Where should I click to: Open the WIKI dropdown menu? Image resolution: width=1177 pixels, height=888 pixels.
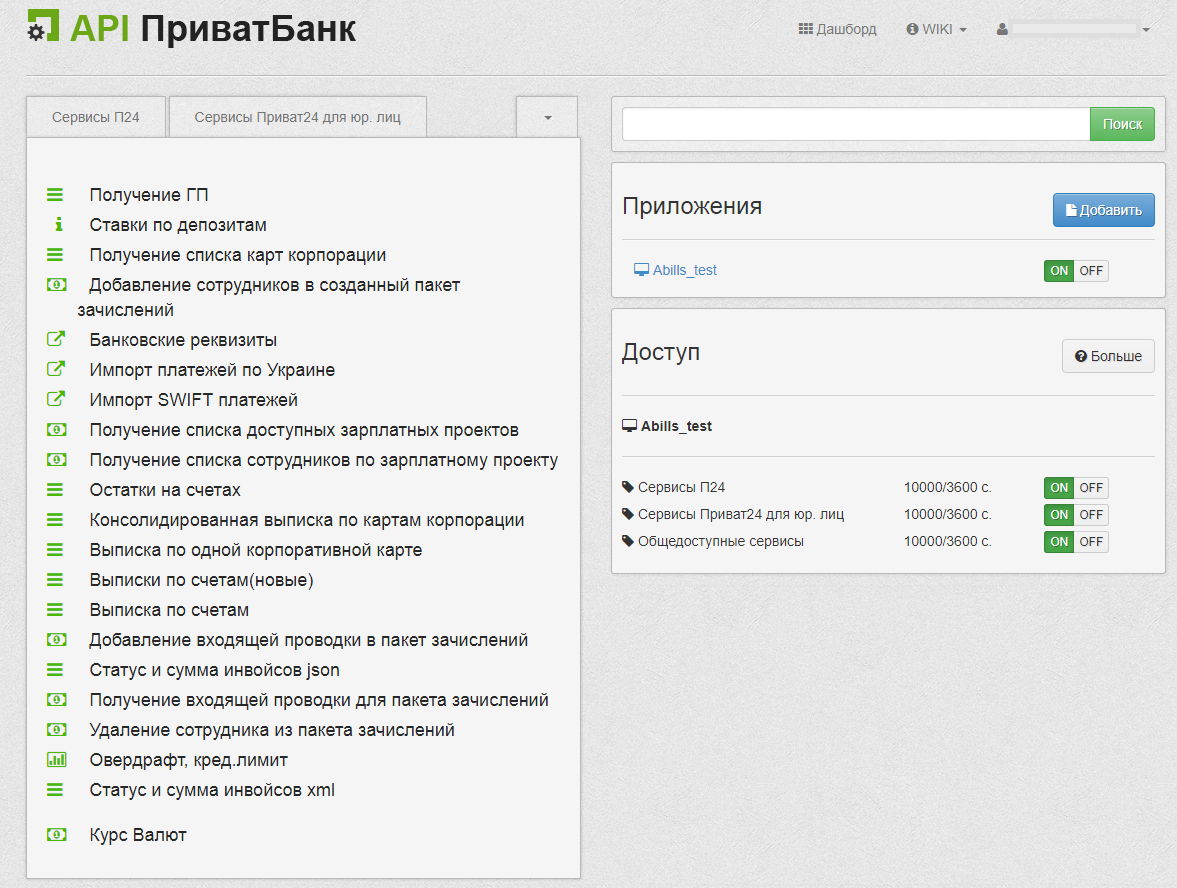937,29
